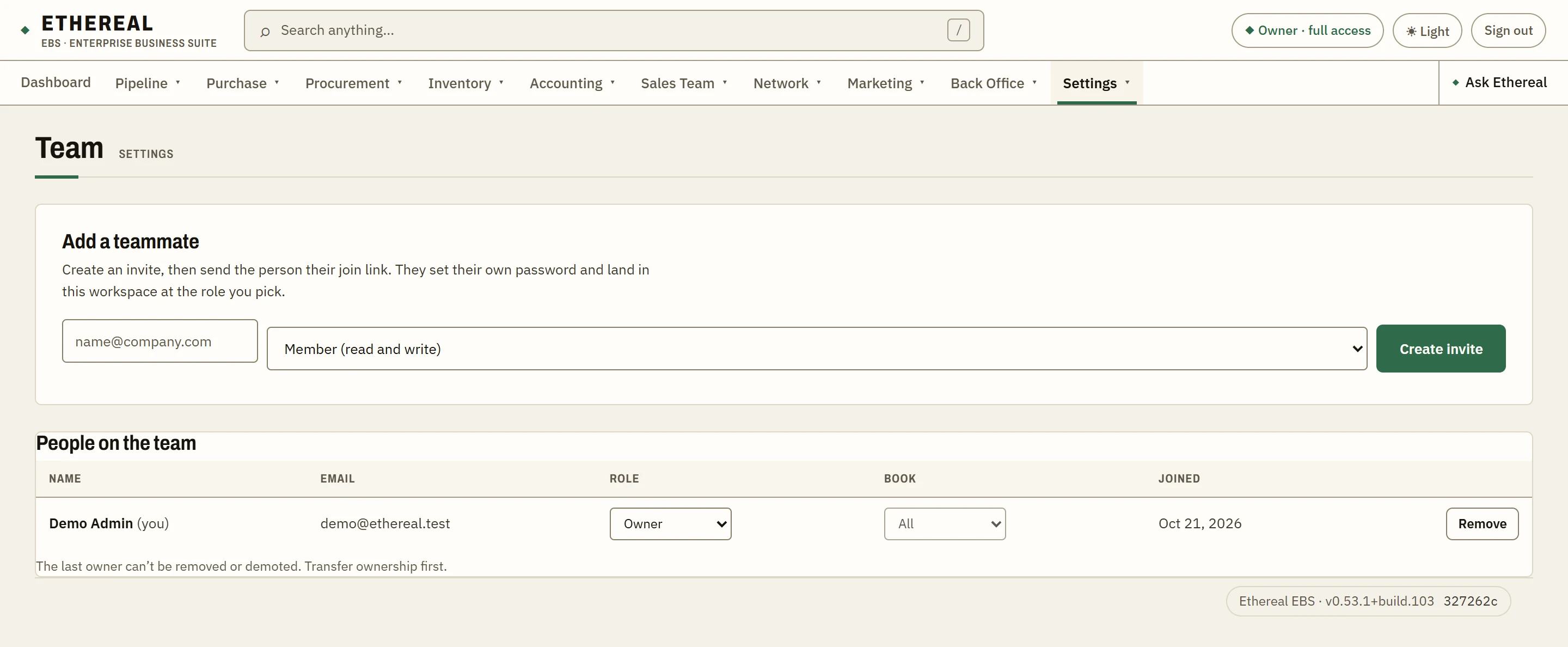Click the search magnifier icon
The height and width of the screenshot is (647, 1568).
tap(265, 32)
